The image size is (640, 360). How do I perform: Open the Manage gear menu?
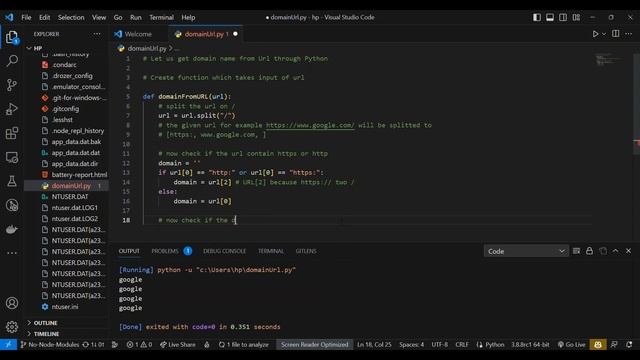tap(12, 327)
